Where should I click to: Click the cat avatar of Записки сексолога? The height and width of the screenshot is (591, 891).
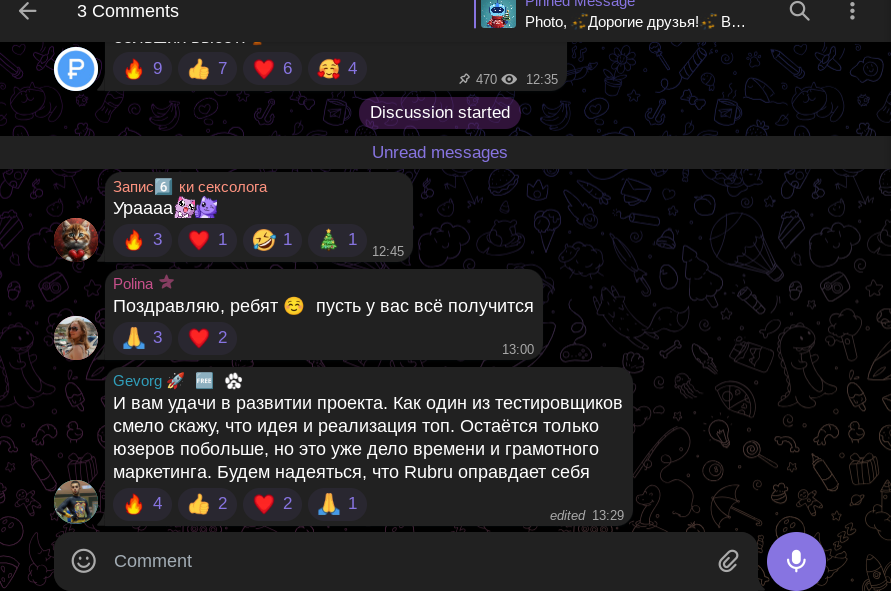pyautogui.click(x=76, y=240)
